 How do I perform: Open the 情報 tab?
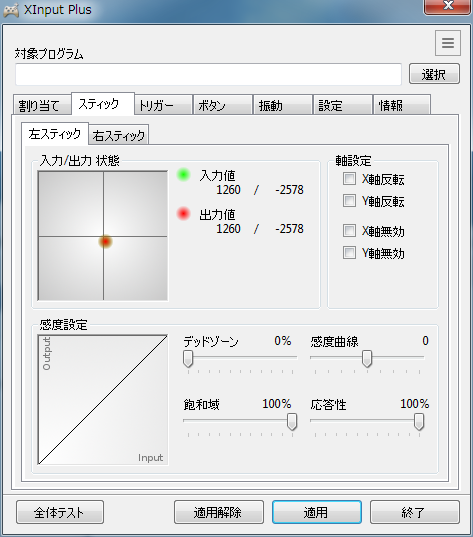pyautogui.click(x=402, y=105)
